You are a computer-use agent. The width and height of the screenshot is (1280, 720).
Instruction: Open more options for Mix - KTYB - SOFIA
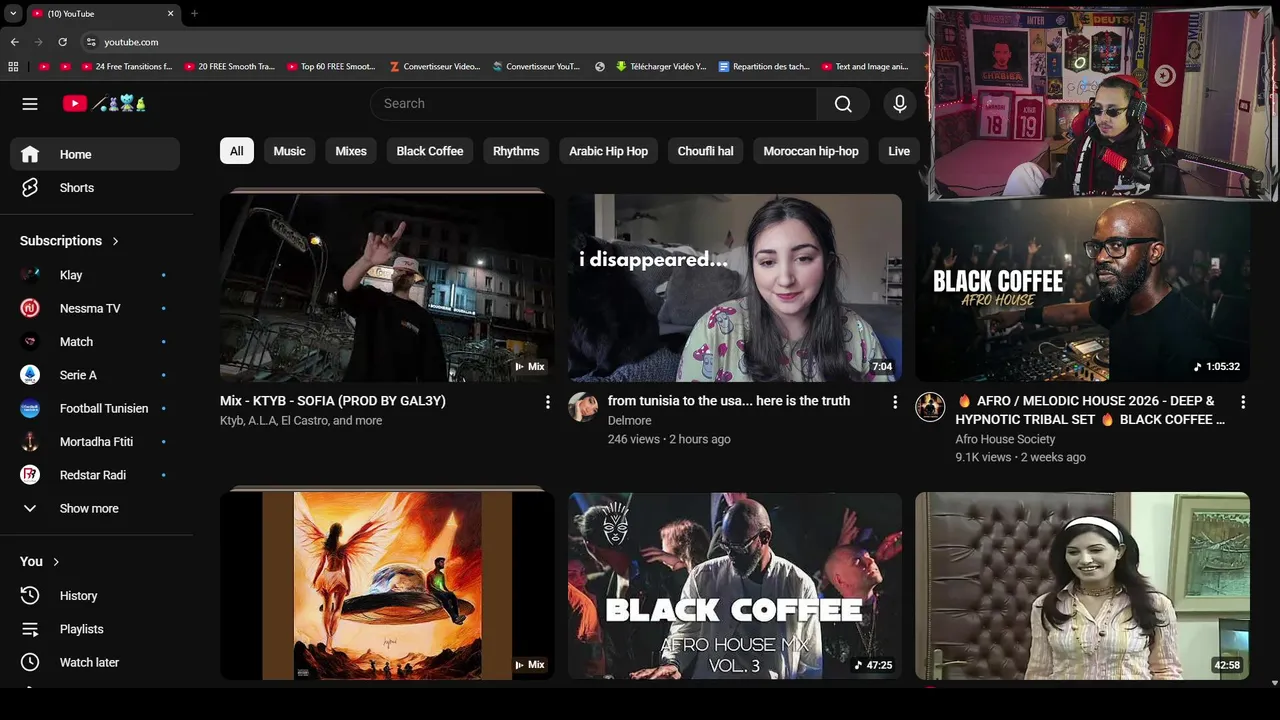pyautogui.click(x=547, y=402)
